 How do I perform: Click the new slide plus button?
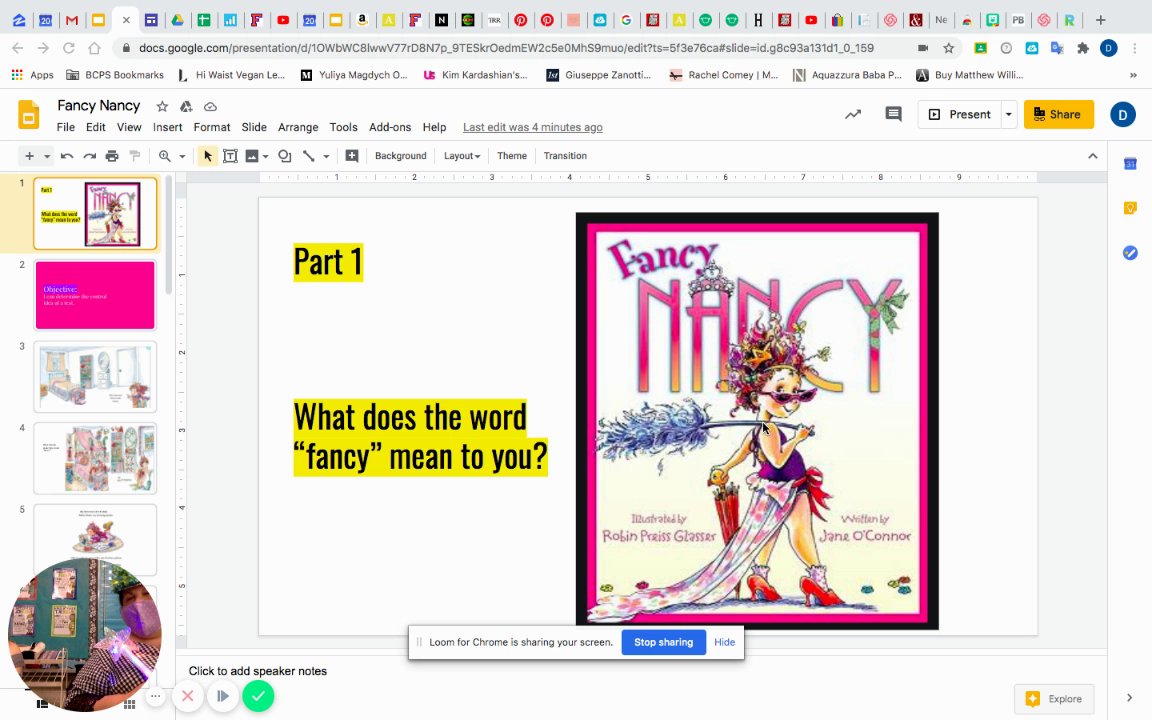29,156
